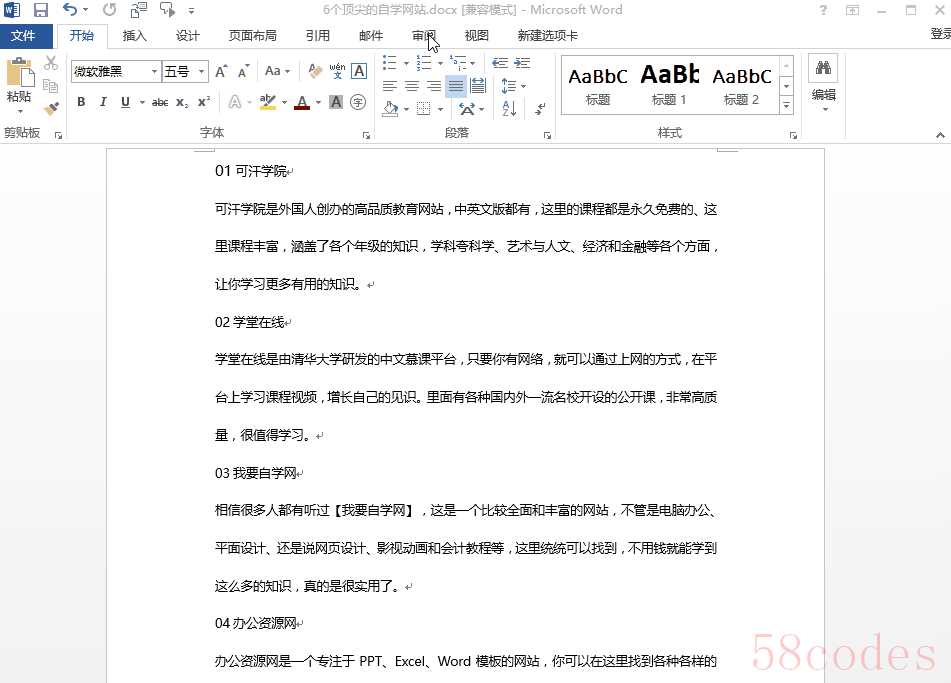Click Clear Formatting eraser icon
This screenshot has height=683, width=951.
[x=315, y=72]
